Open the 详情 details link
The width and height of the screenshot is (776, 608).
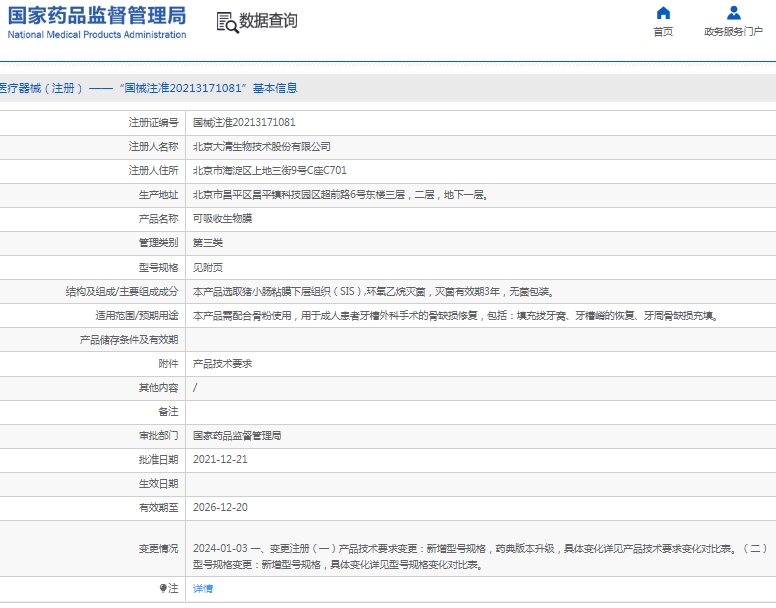click(x=203, y=588)
